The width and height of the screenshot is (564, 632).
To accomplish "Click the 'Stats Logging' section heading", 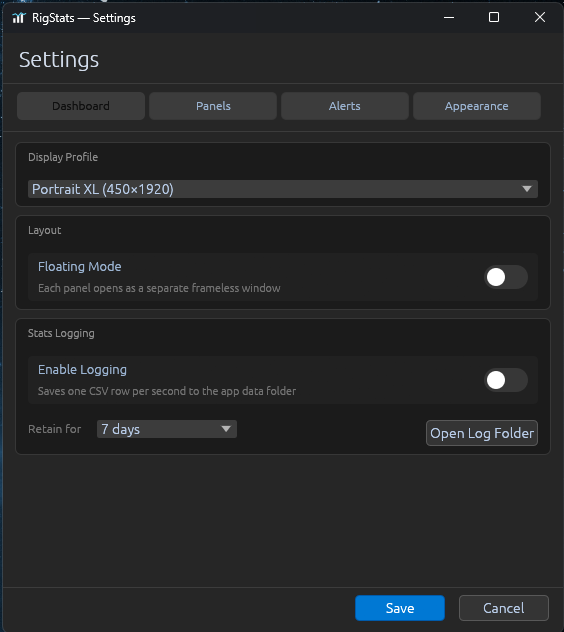I will pos(61,333).
